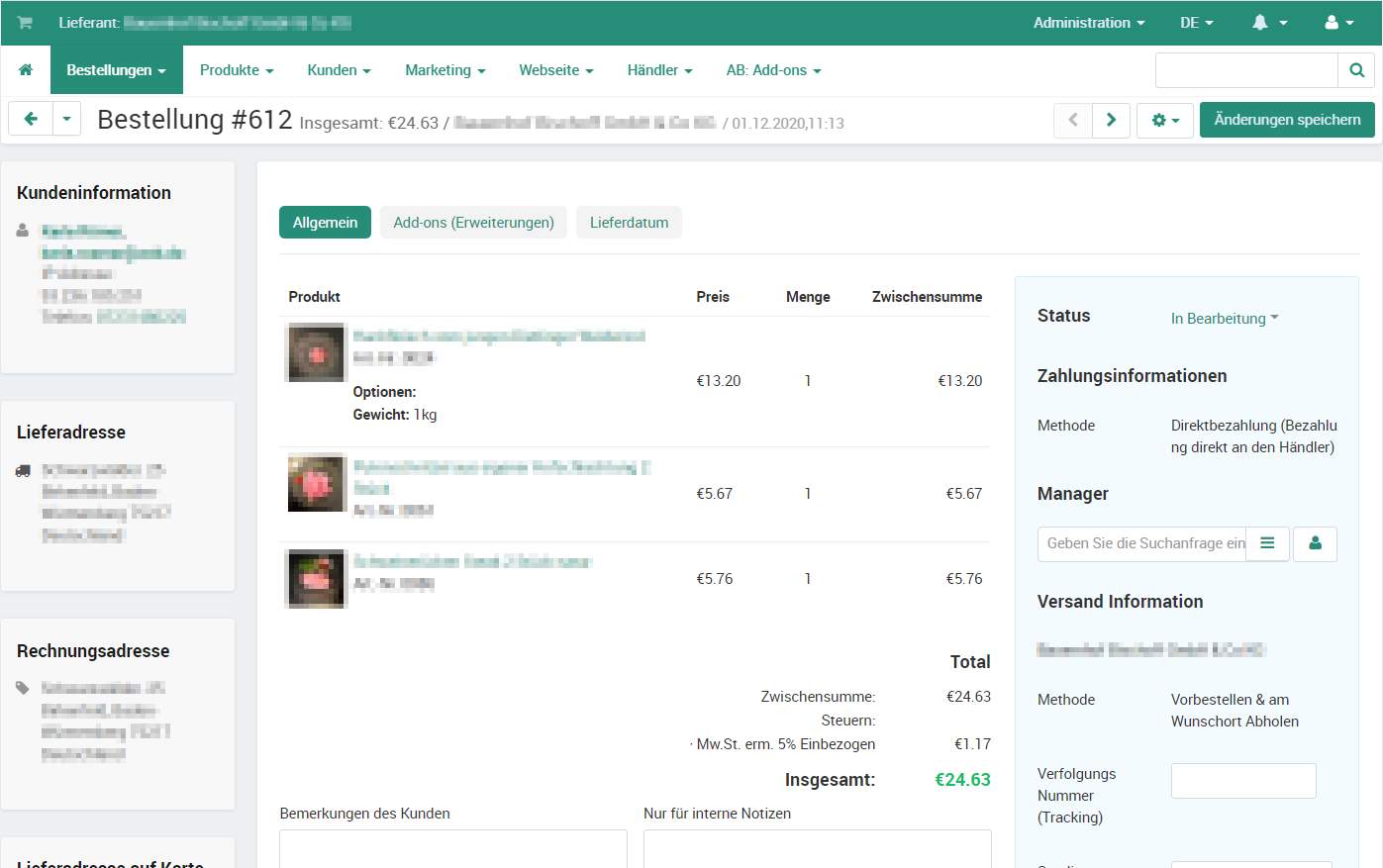Screen dimensions: 1383x868
Task: Click the shopping cart icon in top bar
Action: tap(25, 23)
